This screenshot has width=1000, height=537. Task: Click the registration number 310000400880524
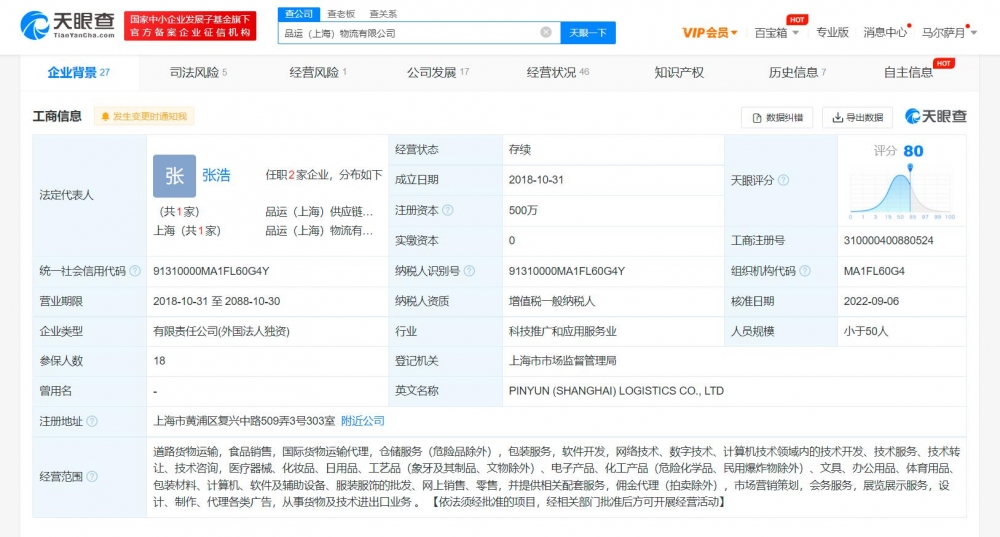pyautogui.click(x=888, y=240)
